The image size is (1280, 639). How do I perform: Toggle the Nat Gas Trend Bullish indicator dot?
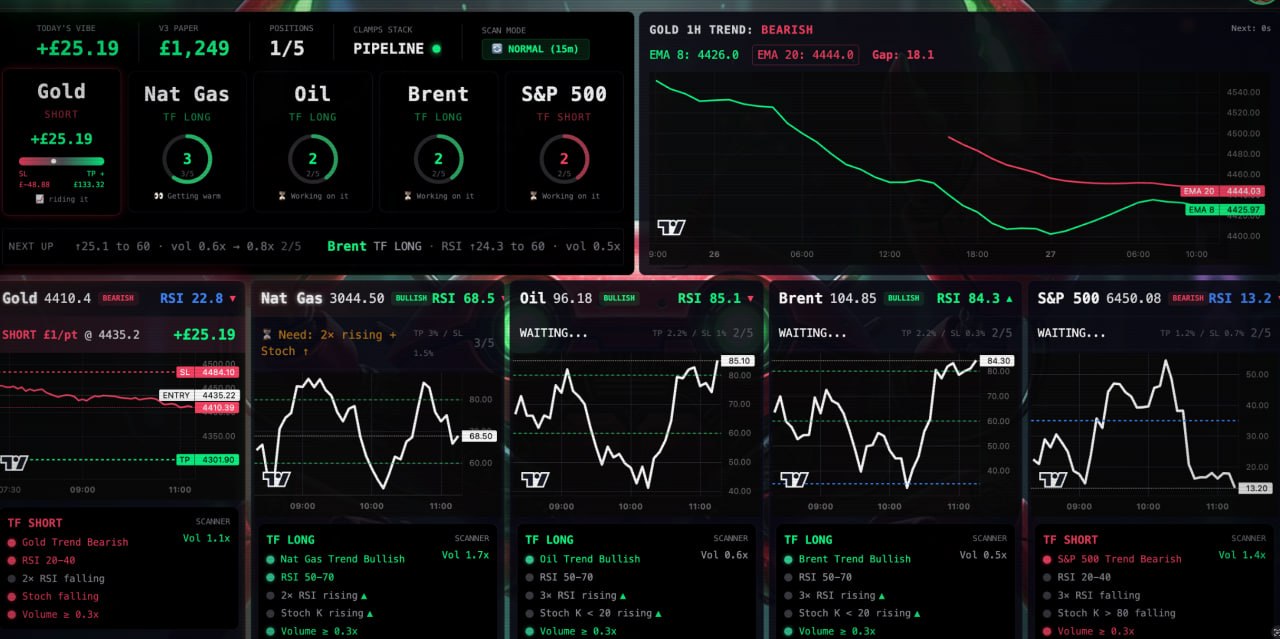[270, 560]
